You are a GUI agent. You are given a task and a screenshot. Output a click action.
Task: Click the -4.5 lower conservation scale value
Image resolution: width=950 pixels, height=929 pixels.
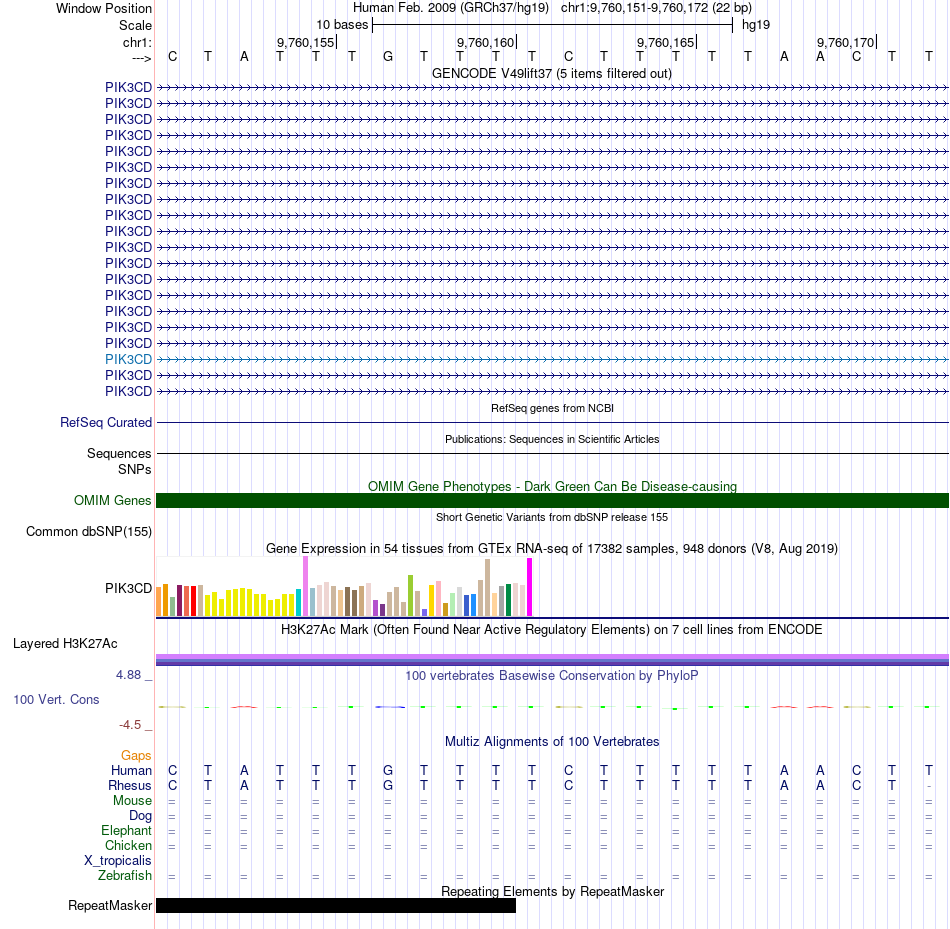(x=130, y=725)
